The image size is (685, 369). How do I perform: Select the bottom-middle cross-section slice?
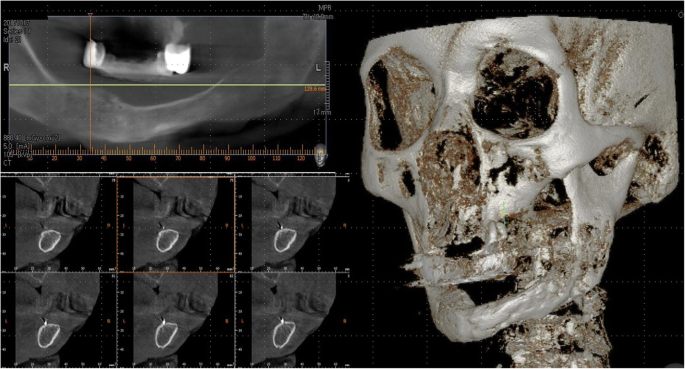(176, 320)
